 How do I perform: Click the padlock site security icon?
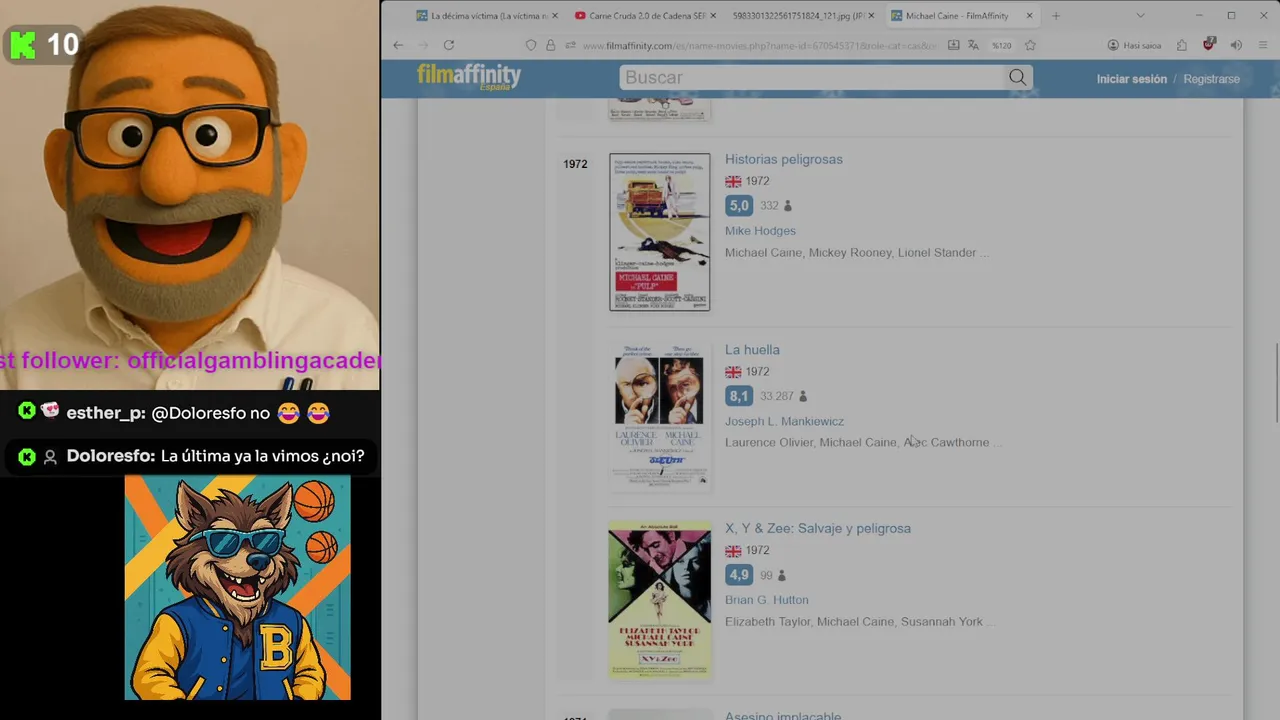point(550,45)
